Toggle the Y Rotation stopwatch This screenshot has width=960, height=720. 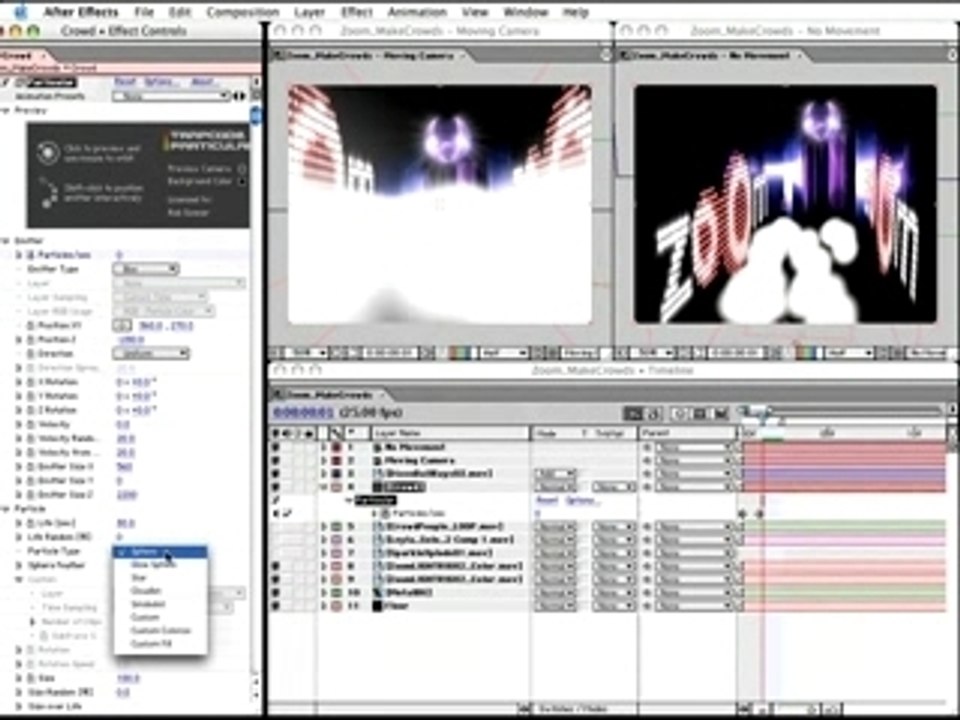[31, 396]
